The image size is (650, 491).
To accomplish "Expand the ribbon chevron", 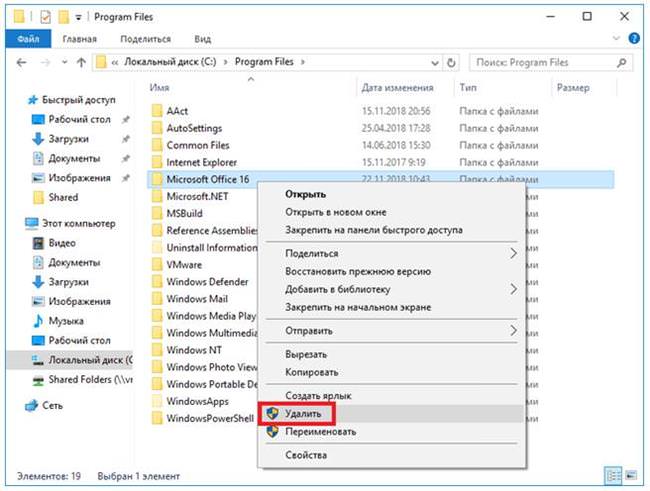I will coord(616,39).
